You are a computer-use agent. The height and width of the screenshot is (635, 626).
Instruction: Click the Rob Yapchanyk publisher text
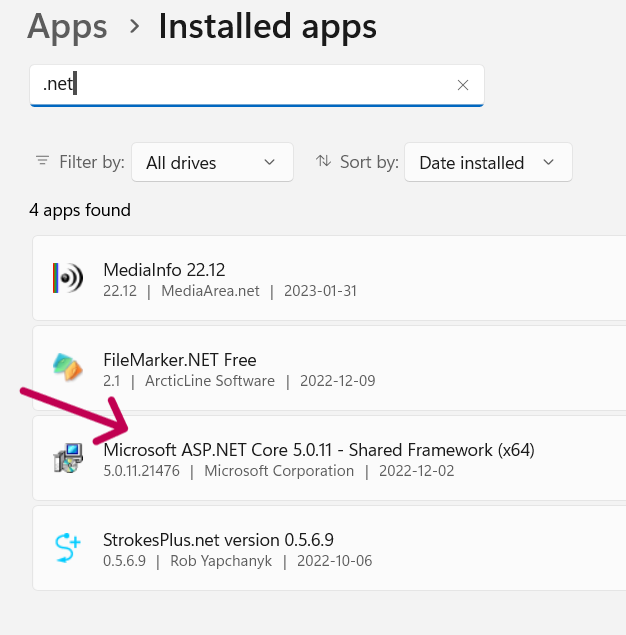click(x=221, y=561)
